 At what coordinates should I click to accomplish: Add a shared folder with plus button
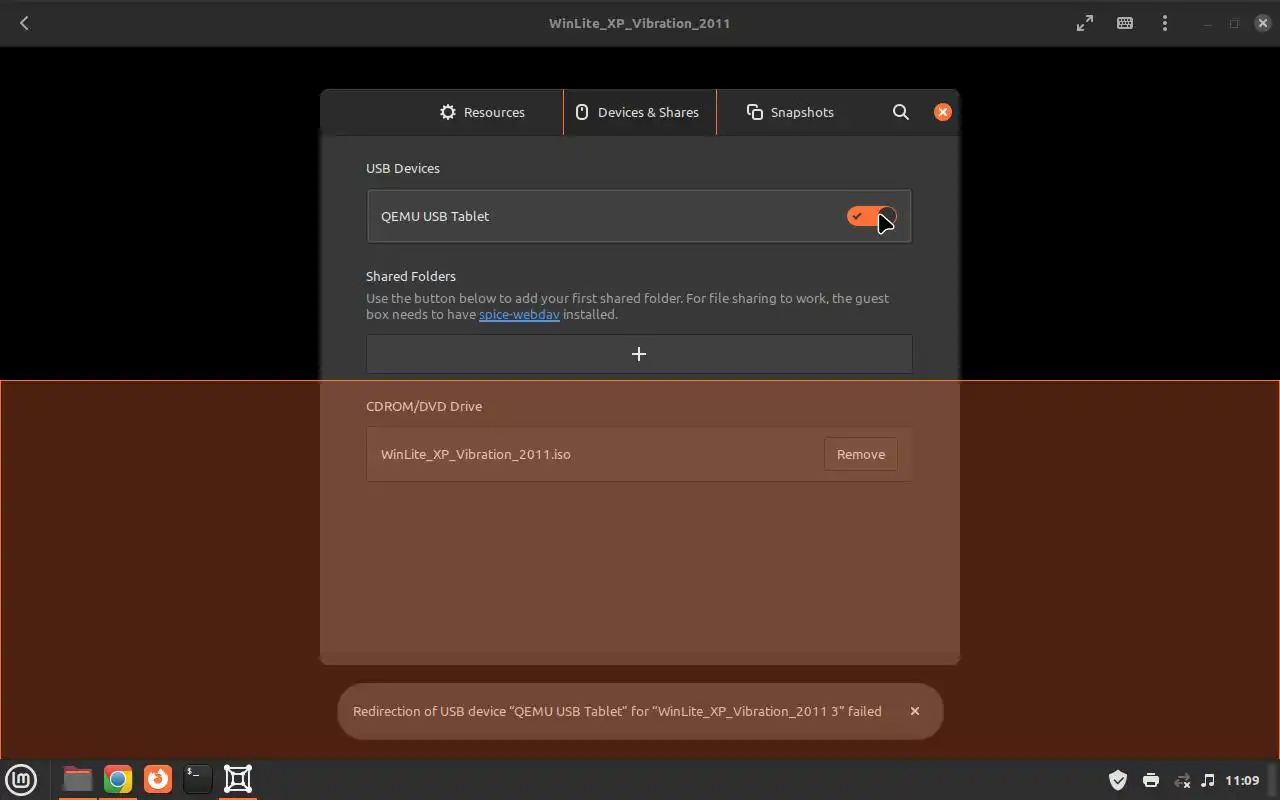tap(639, 354)
